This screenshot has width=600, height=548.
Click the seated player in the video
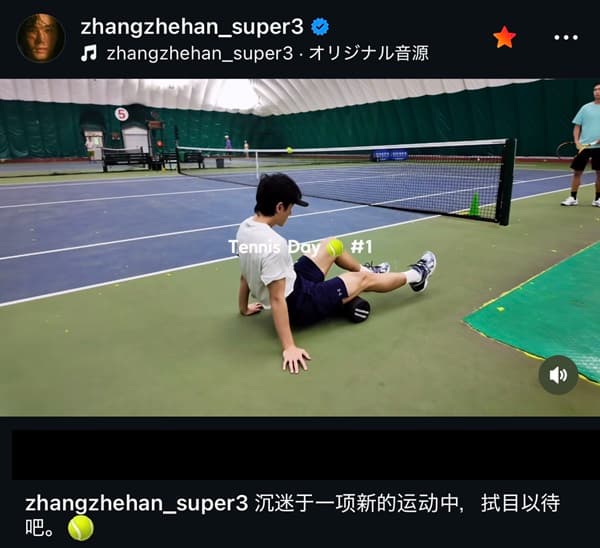(x=325, y=268)
